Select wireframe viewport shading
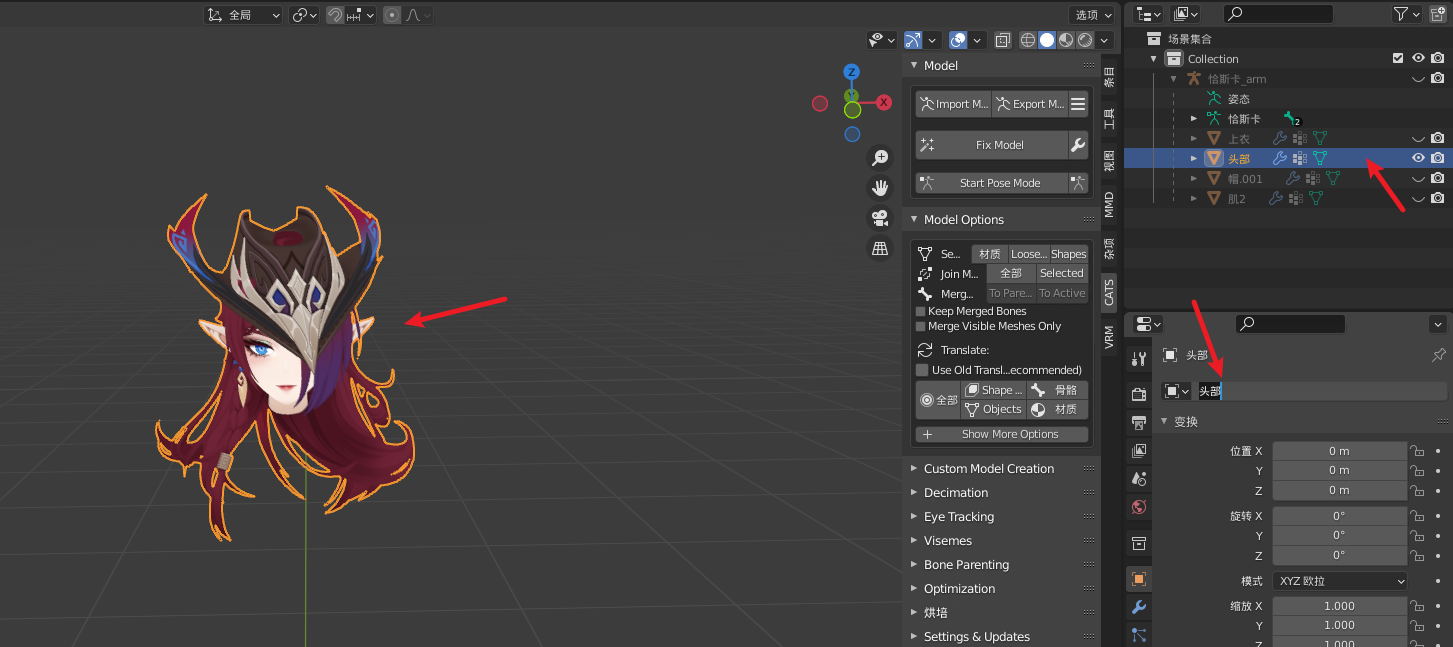The width and height of the screenshot is (1453, 647). point(1028,40)
